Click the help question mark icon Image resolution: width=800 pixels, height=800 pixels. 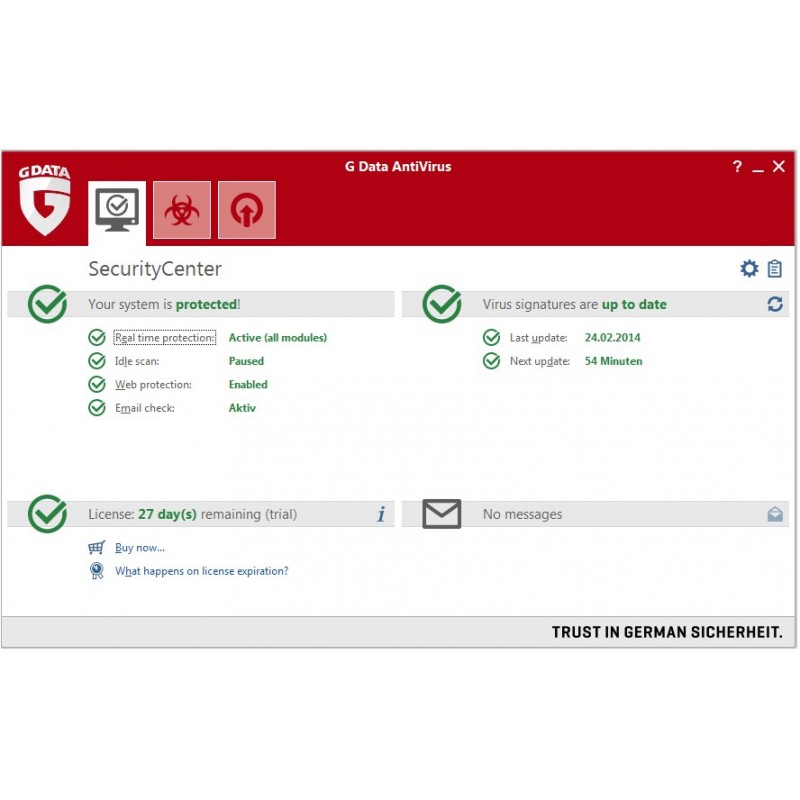737,167
